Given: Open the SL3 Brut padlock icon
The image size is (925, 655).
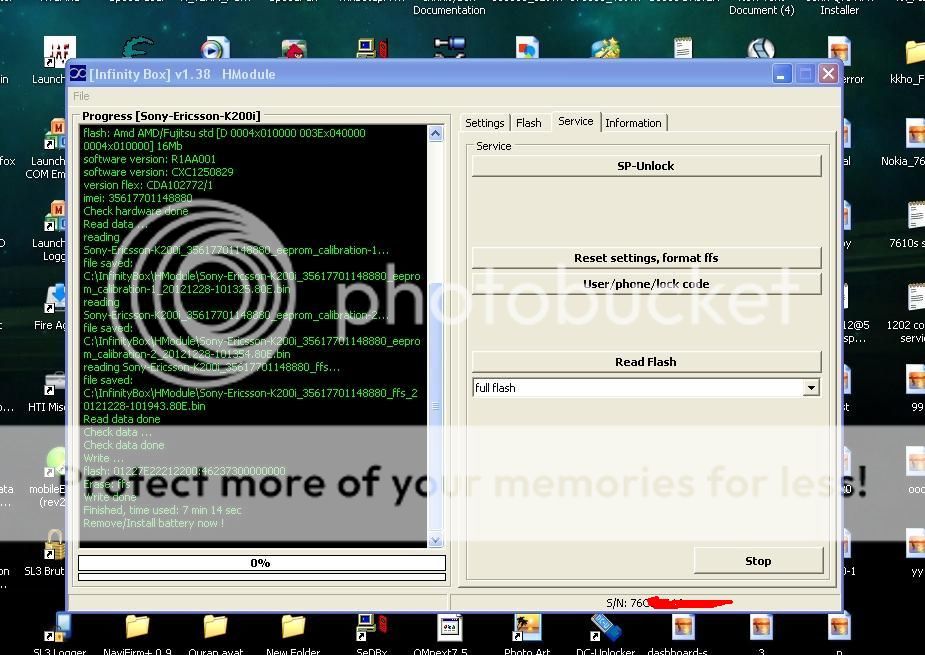Looking at the screenshot, I should (54, 544).
